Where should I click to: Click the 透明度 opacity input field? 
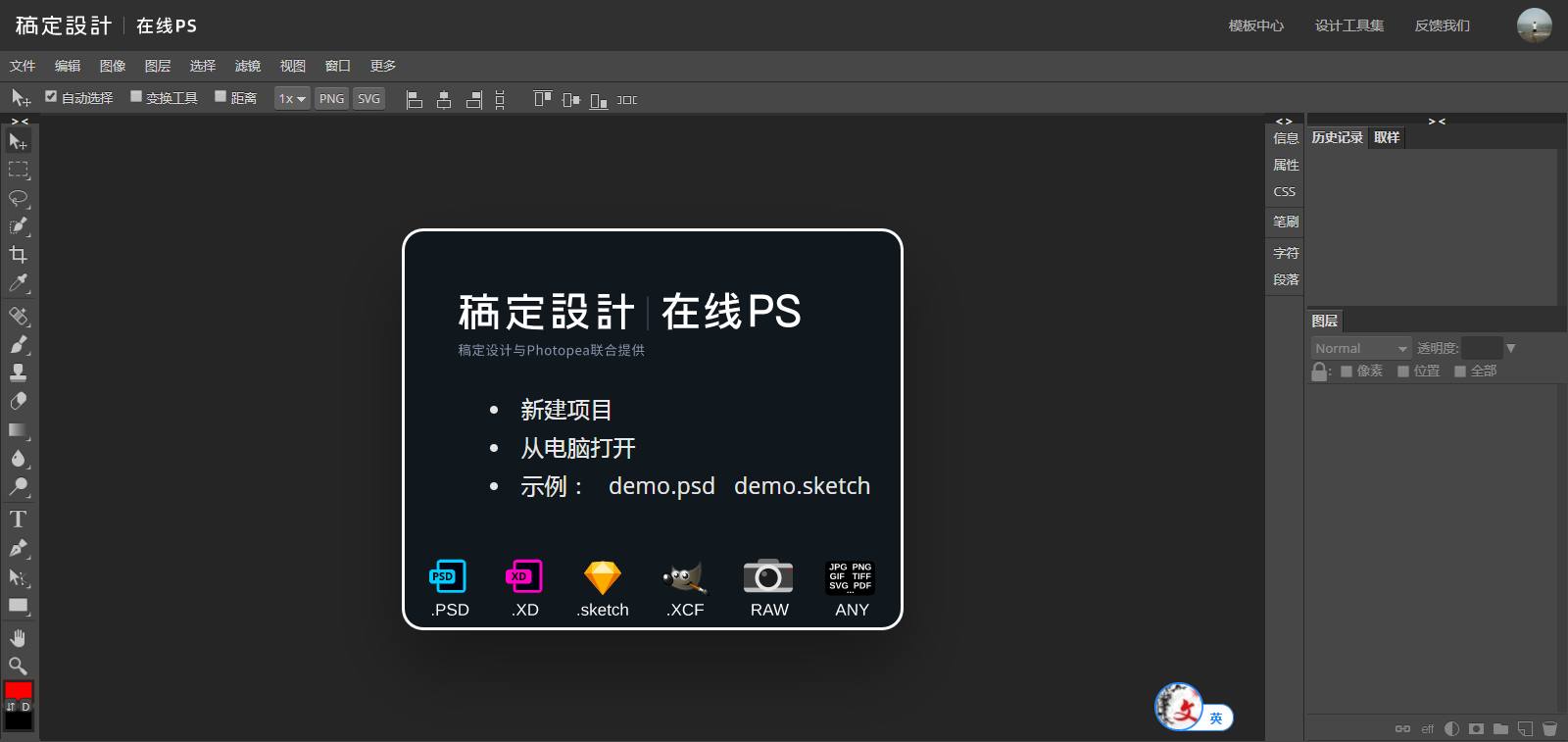pos(1482,348)
